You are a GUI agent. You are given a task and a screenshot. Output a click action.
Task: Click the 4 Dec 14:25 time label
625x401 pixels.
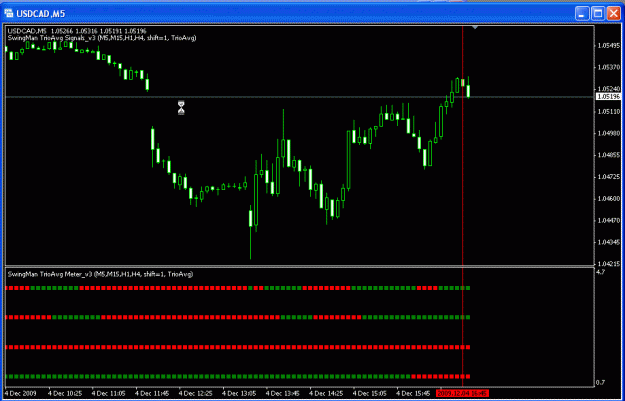pos(326,393)
